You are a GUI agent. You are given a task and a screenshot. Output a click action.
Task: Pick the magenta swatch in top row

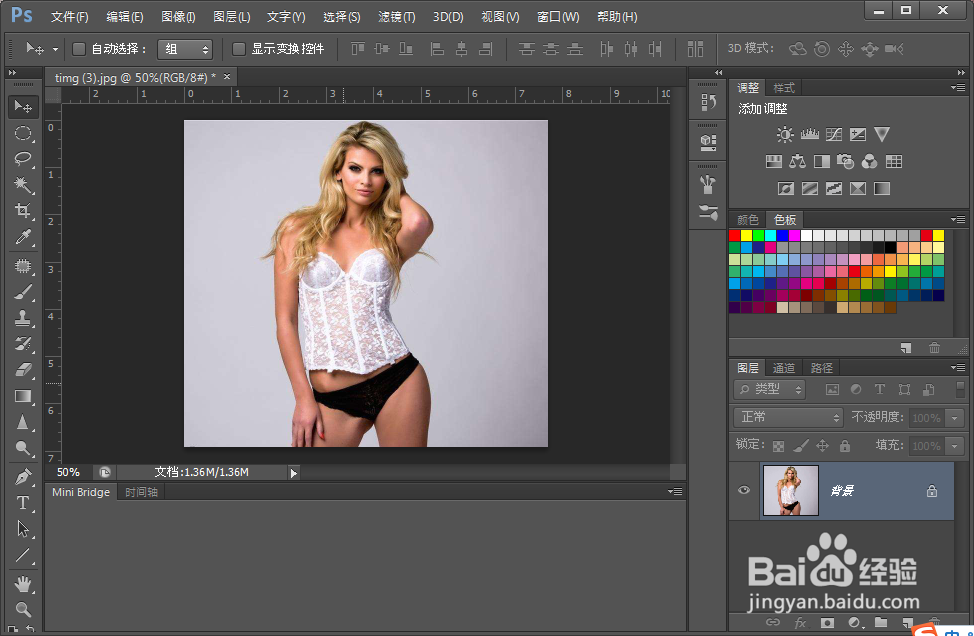click(x=794, y=235)
